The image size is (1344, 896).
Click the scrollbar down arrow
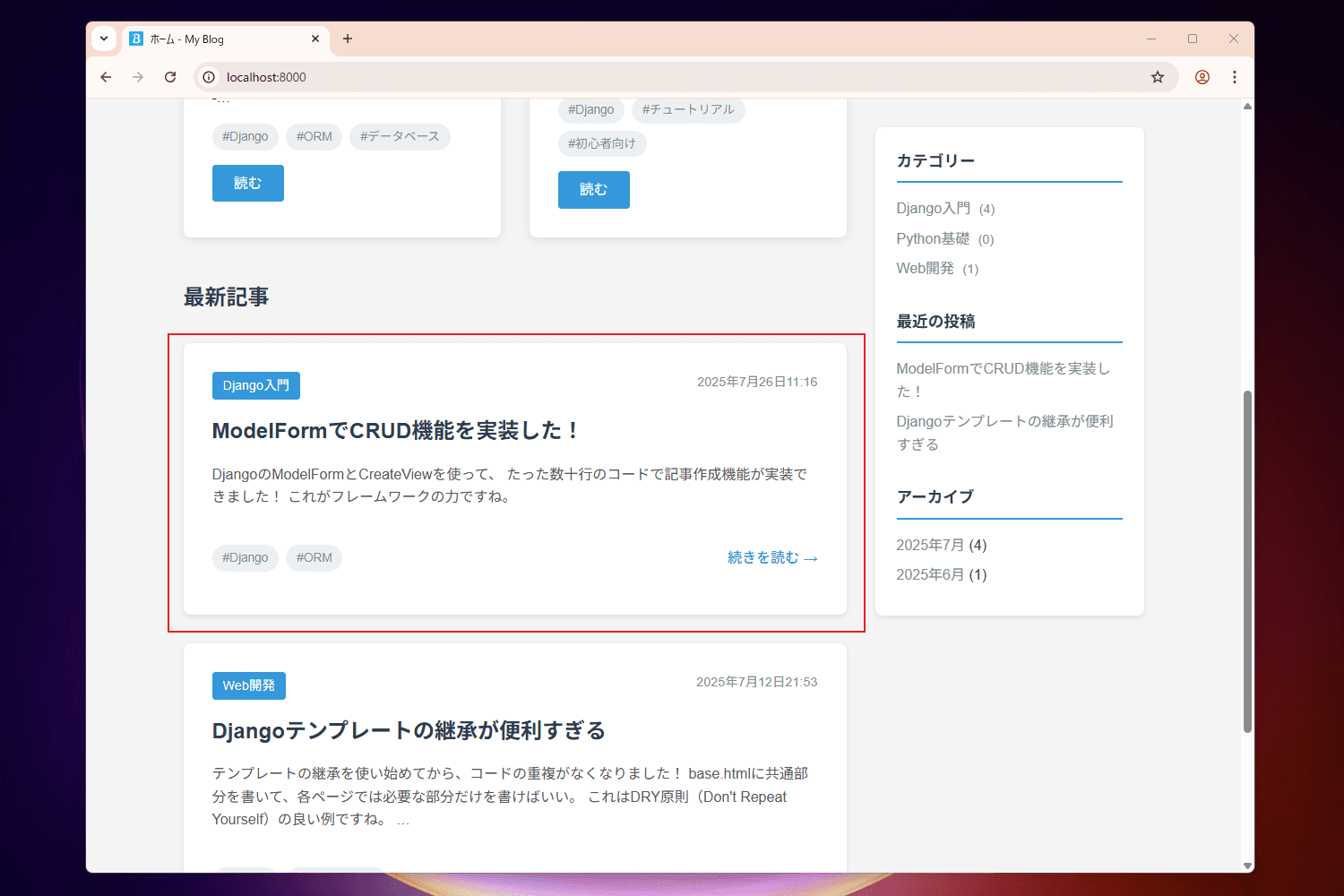point(1247,866)
